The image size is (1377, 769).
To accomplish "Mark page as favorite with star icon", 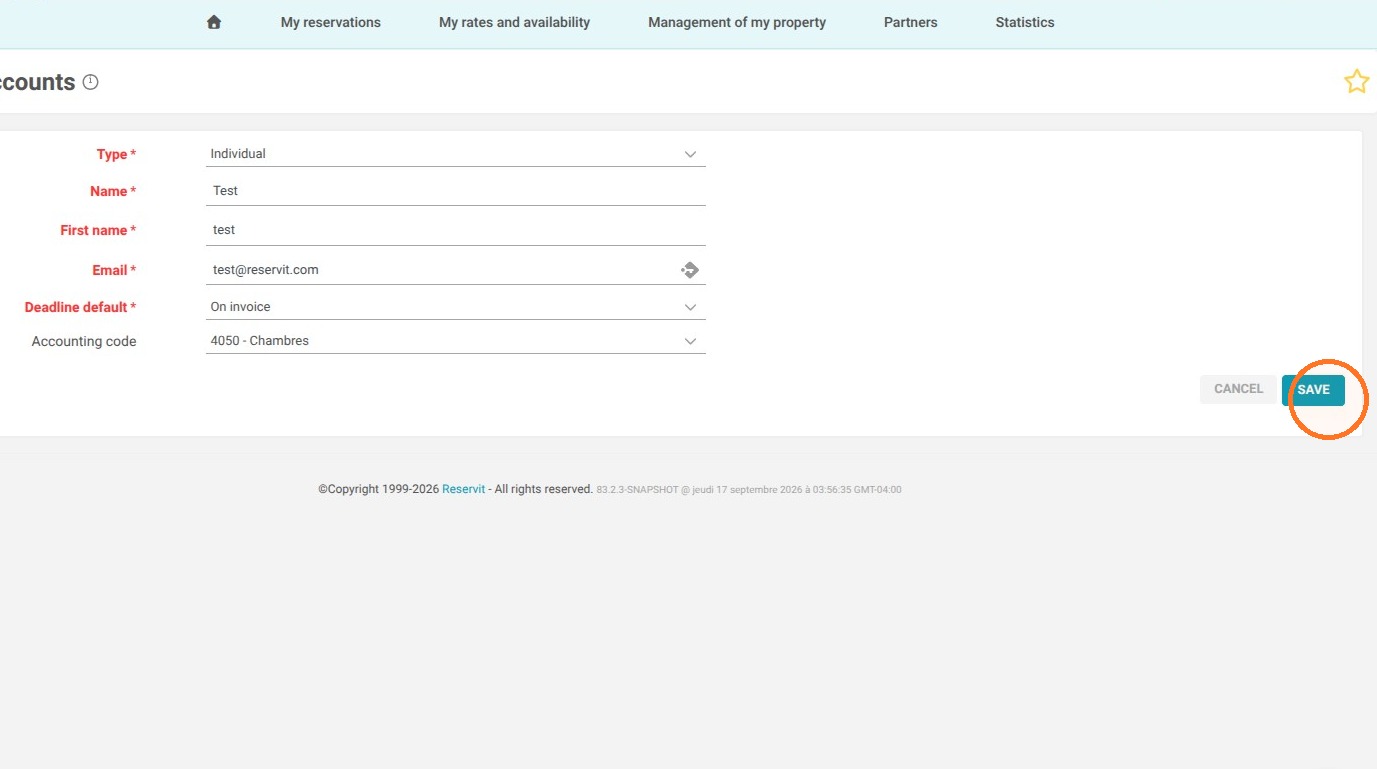I will pyautogui.click(x=1356, y=82).
